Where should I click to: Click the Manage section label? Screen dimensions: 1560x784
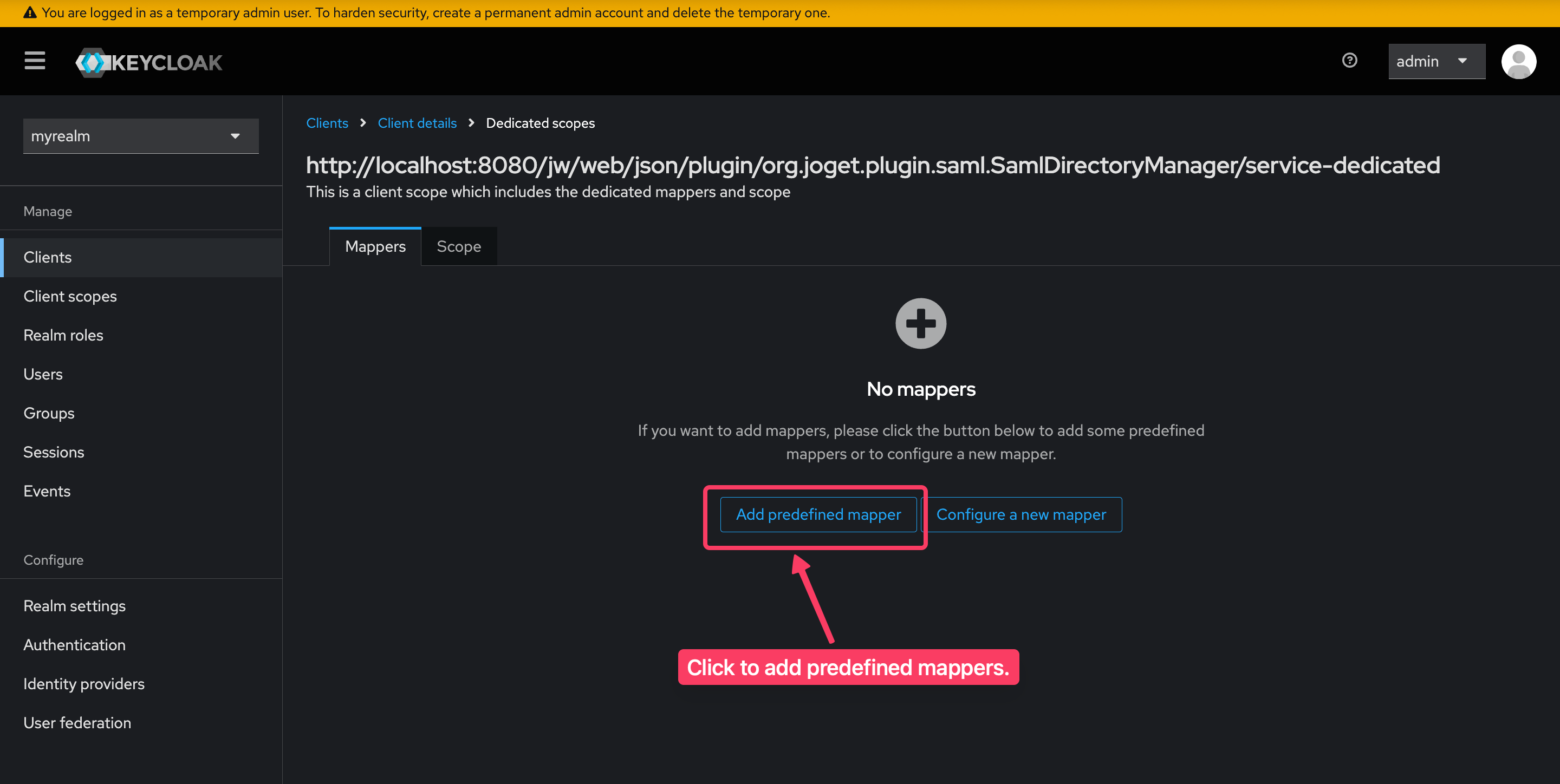(x=48, y=211)
